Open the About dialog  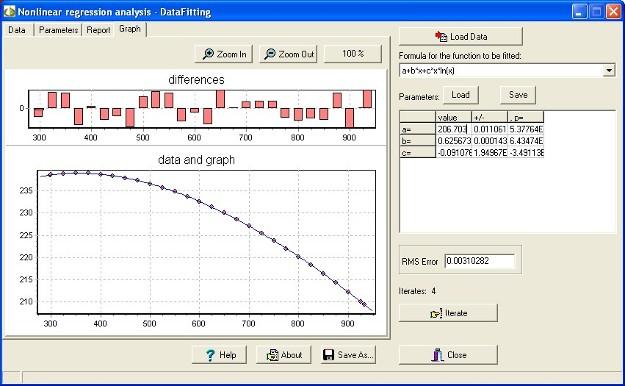[283, 354]
